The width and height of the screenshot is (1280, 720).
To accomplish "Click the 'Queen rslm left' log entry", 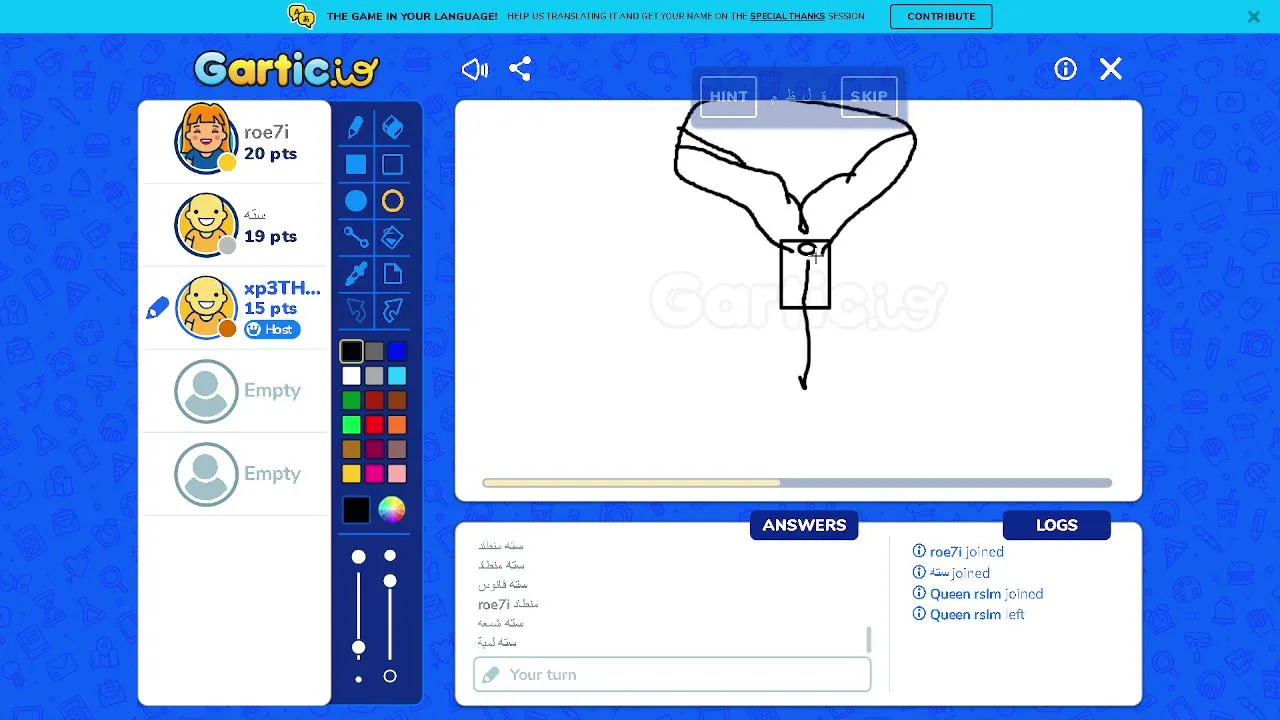I will (x=969, y=614).
